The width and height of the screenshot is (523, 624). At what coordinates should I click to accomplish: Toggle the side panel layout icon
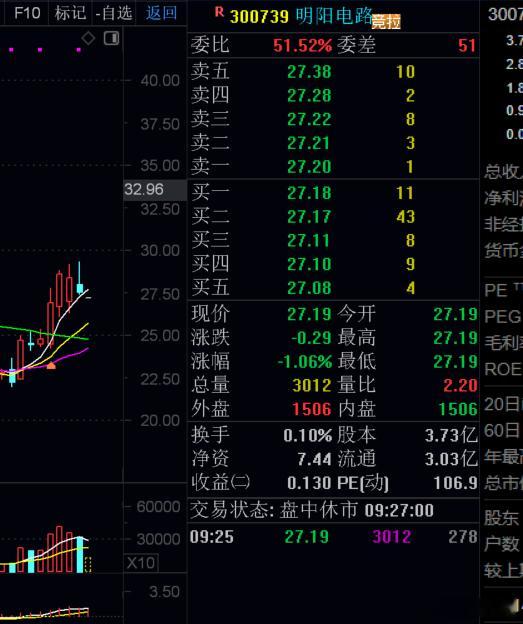click(111, 38)
